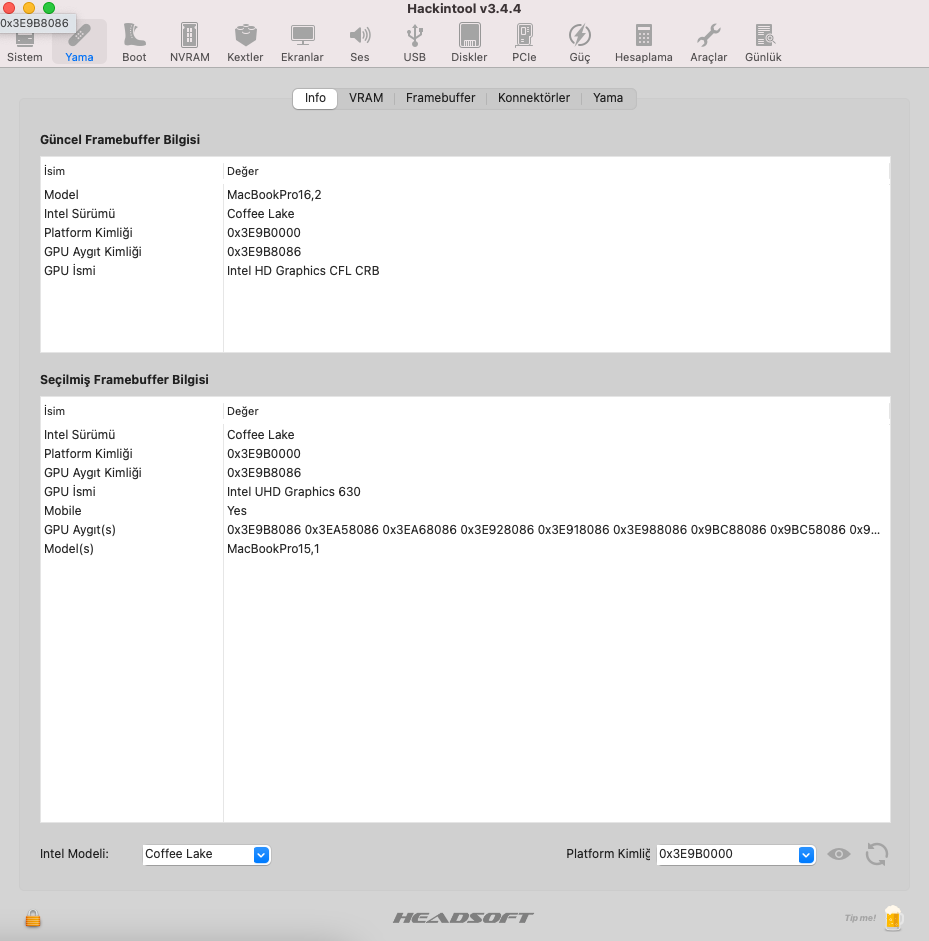This screenshot has width=929, height=941.
Task: Select the Kextler toolbar icon
Action: coord(245,43)
